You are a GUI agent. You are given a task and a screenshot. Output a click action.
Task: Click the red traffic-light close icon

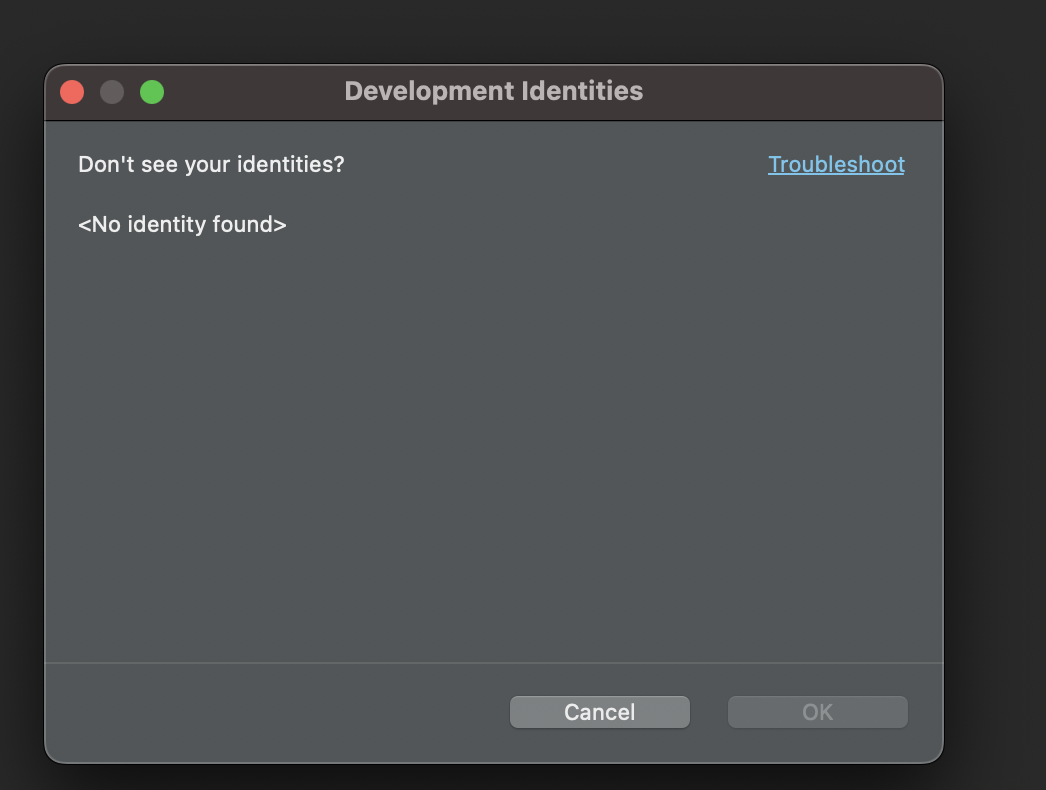(x=72, y=92)
